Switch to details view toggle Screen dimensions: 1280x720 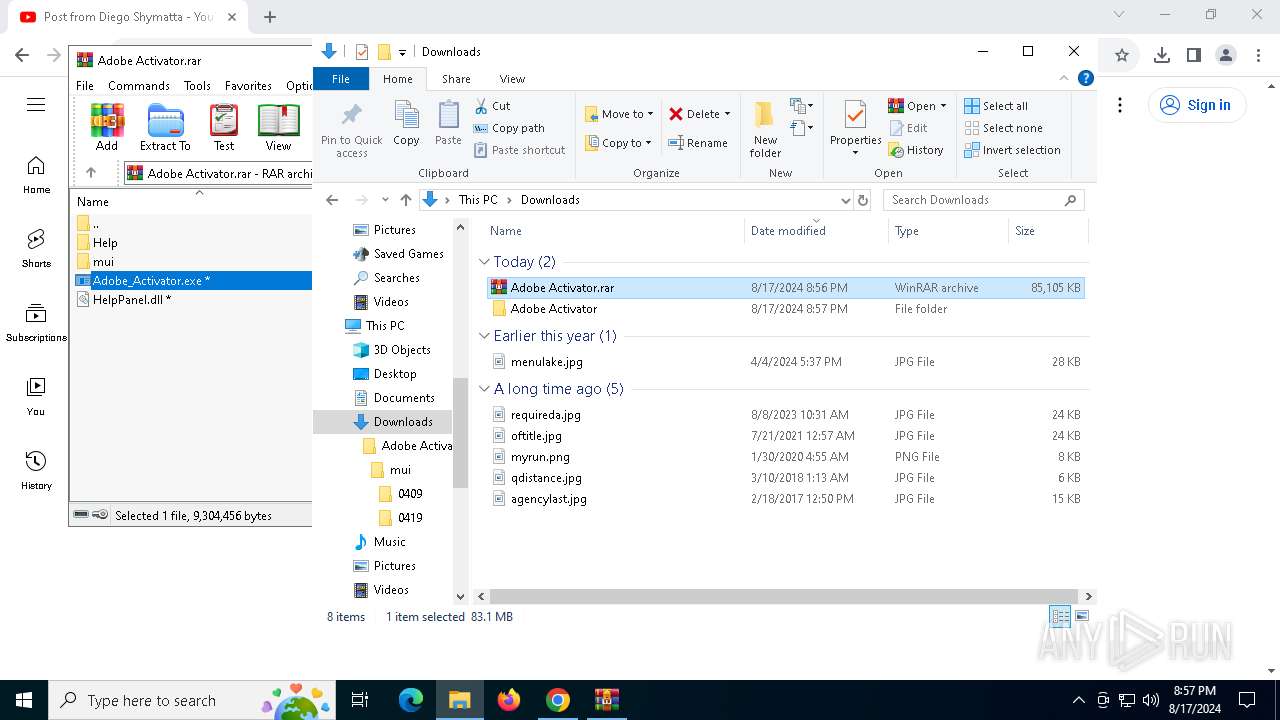point(1060,617)
